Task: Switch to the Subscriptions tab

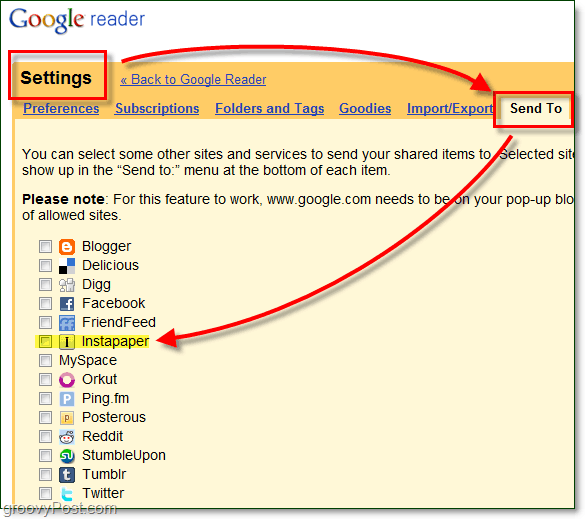Action: 157,109
